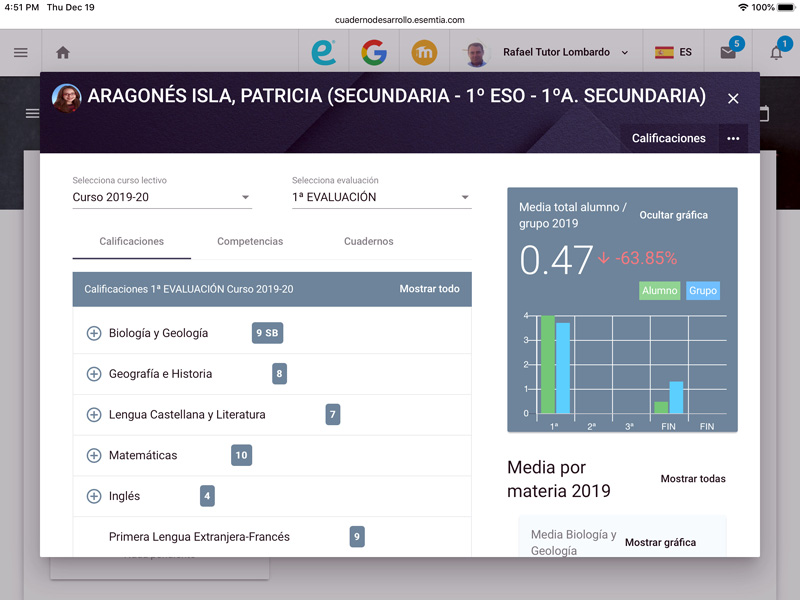Open the Curso 2019-20 dropdown
Screen dimensions: 800x600
click(x=162, y=197)
